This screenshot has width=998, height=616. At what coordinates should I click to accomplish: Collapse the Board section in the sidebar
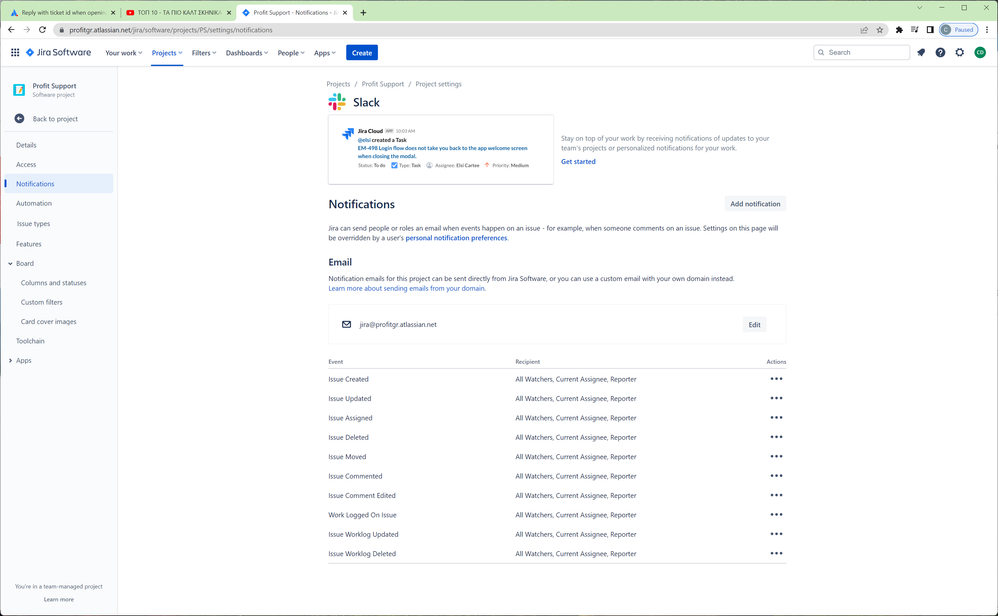click(10, 263)
